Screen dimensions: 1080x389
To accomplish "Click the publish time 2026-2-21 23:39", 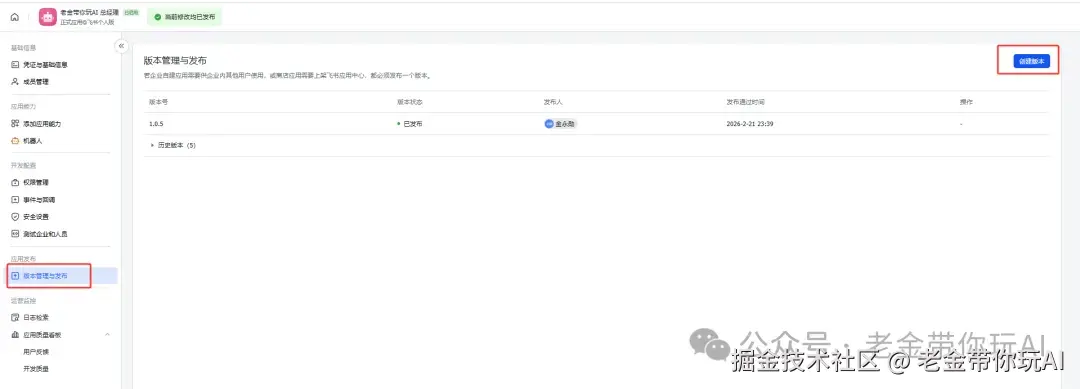I will coord(751,124).
